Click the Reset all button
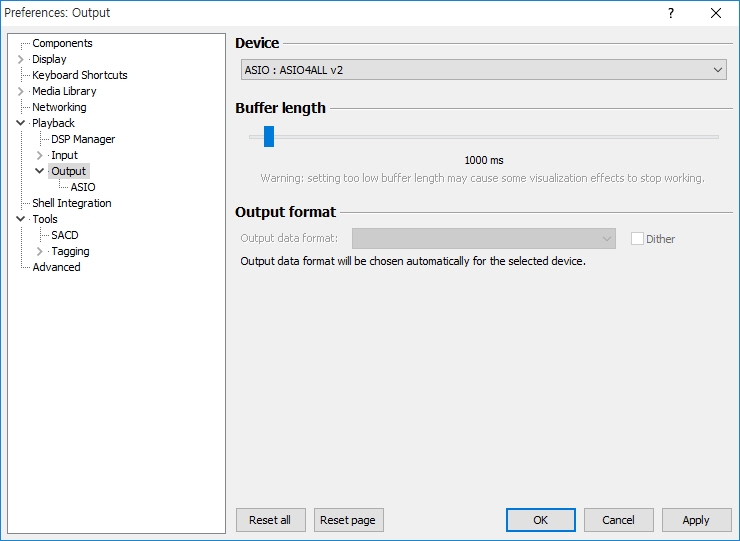 (x=270, y=520)
